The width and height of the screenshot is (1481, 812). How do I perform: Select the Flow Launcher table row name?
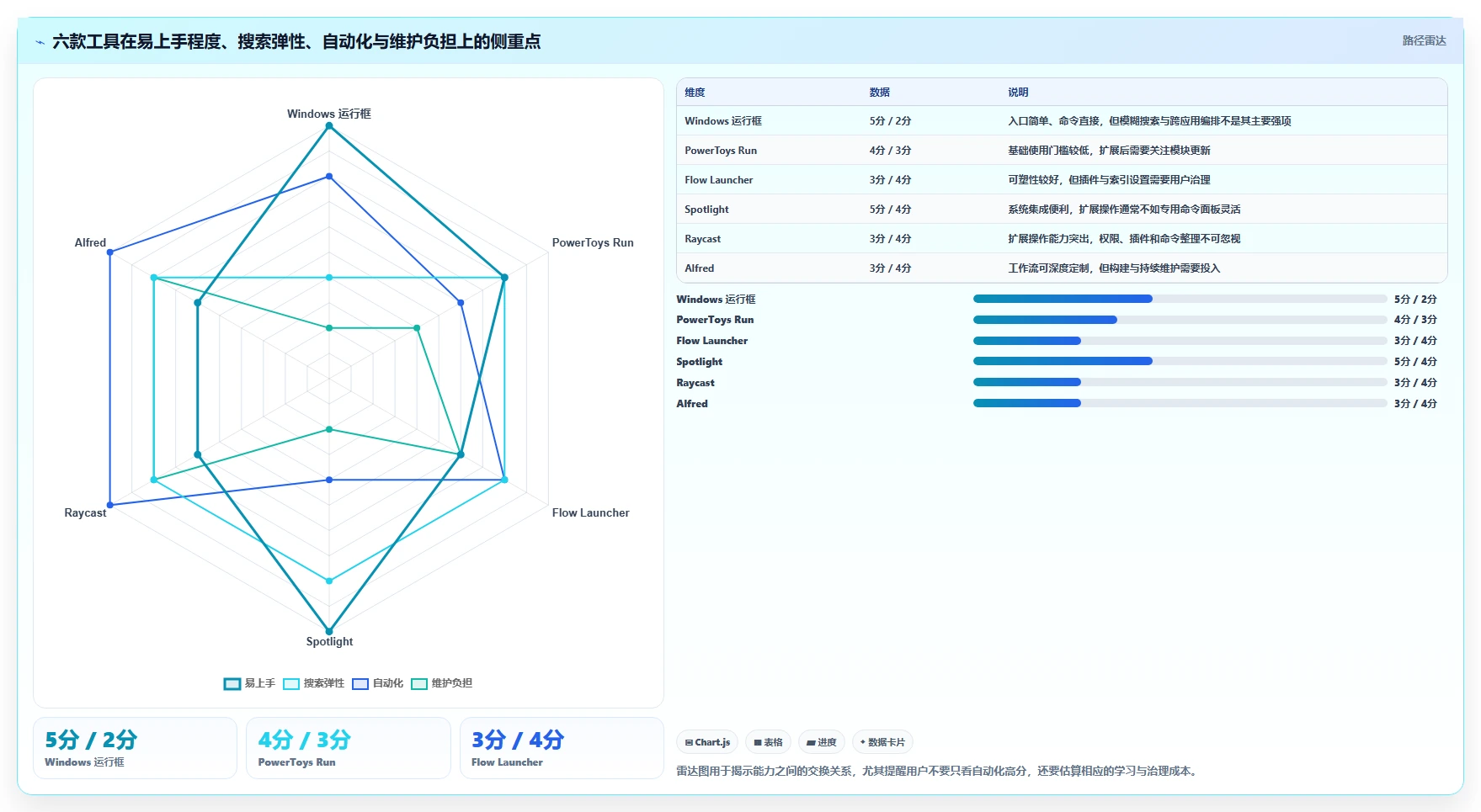(x=718, y=180)
